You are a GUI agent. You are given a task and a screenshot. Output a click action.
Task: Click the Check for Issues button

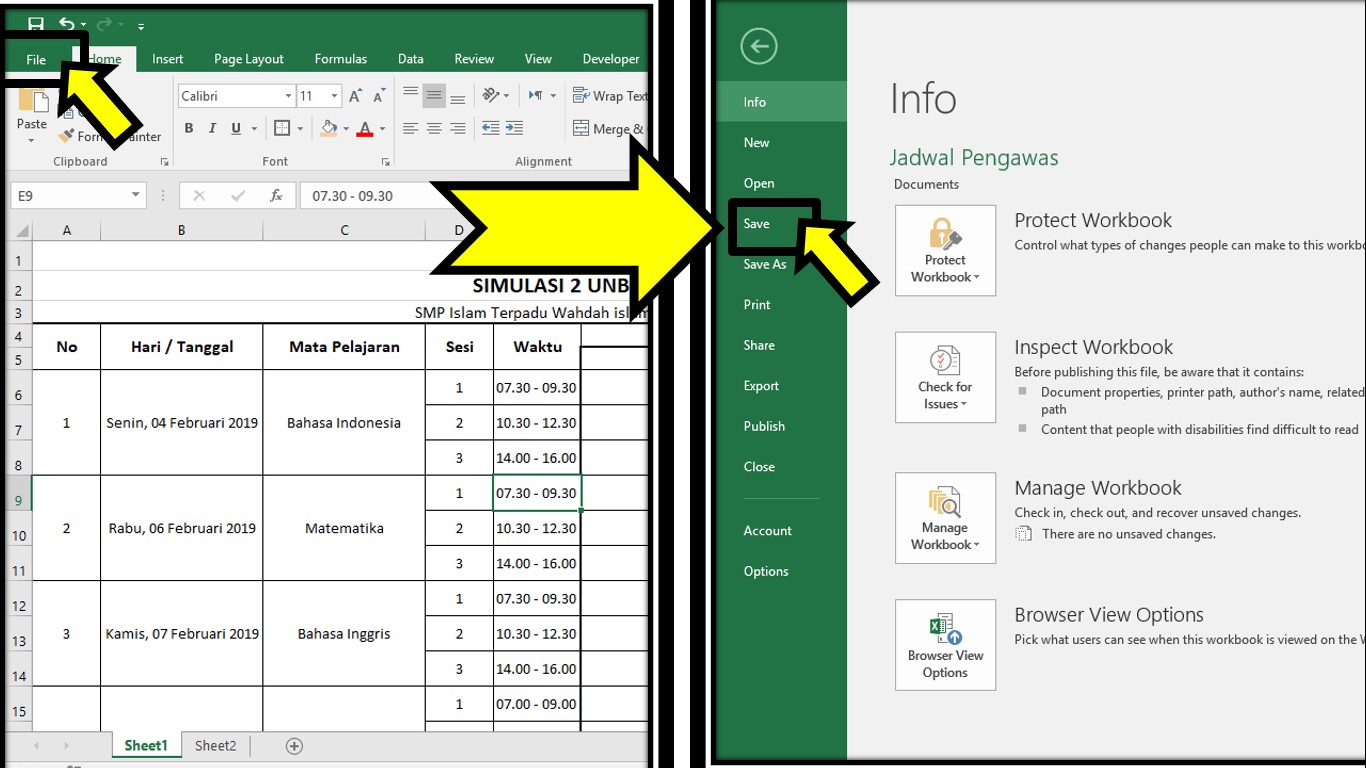coord(944,376)
